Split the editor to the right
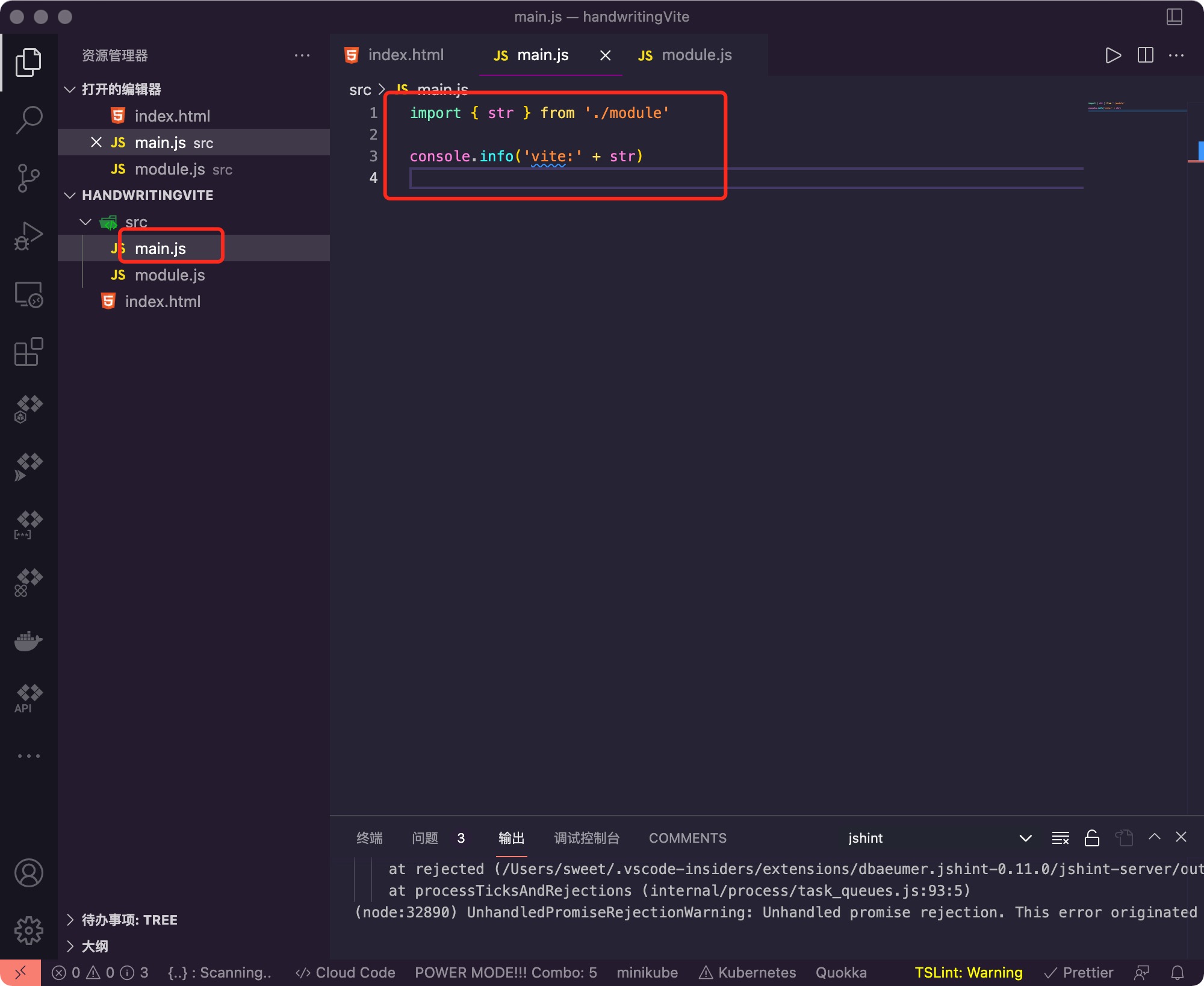This screenshot has height=986, width=1204. [x=1145, y=55]
